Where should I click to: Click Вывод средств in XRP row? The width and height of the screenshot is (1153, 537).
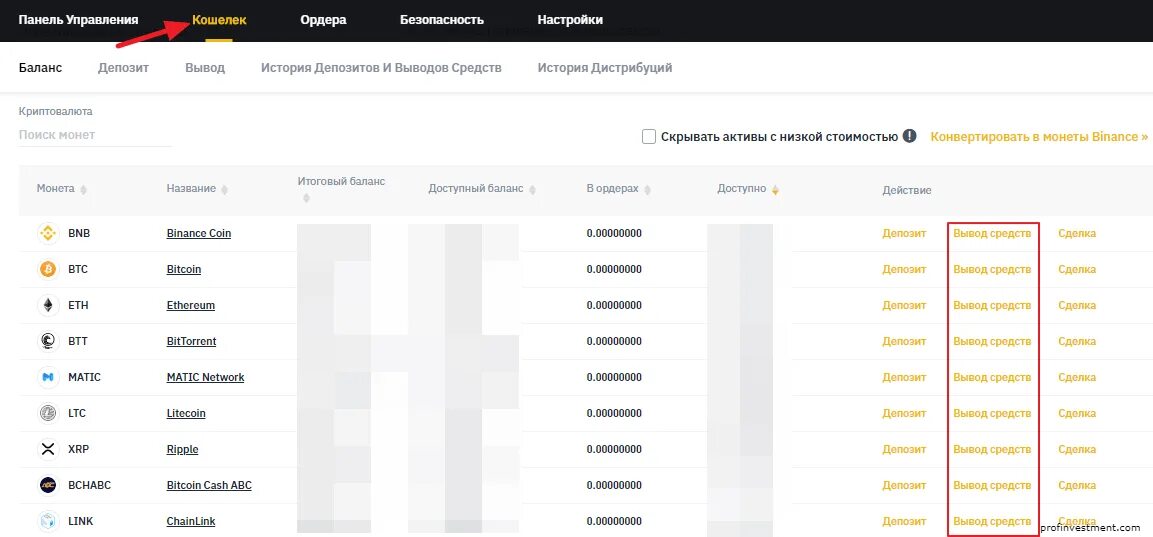point(992,449)
